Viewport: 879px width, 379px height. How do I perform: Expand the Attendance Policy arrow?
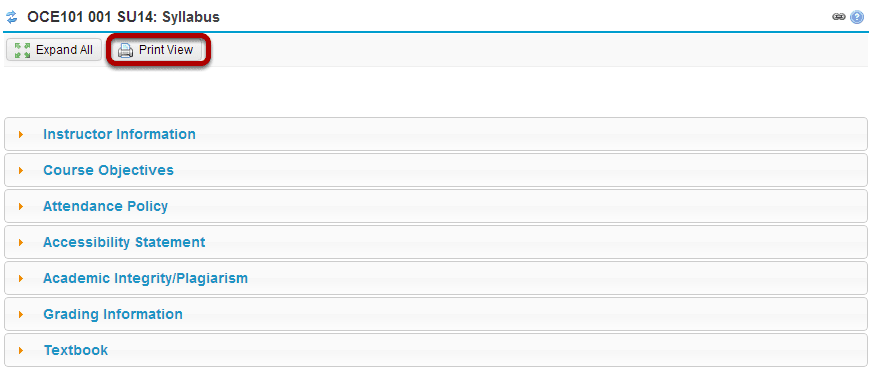21,206
